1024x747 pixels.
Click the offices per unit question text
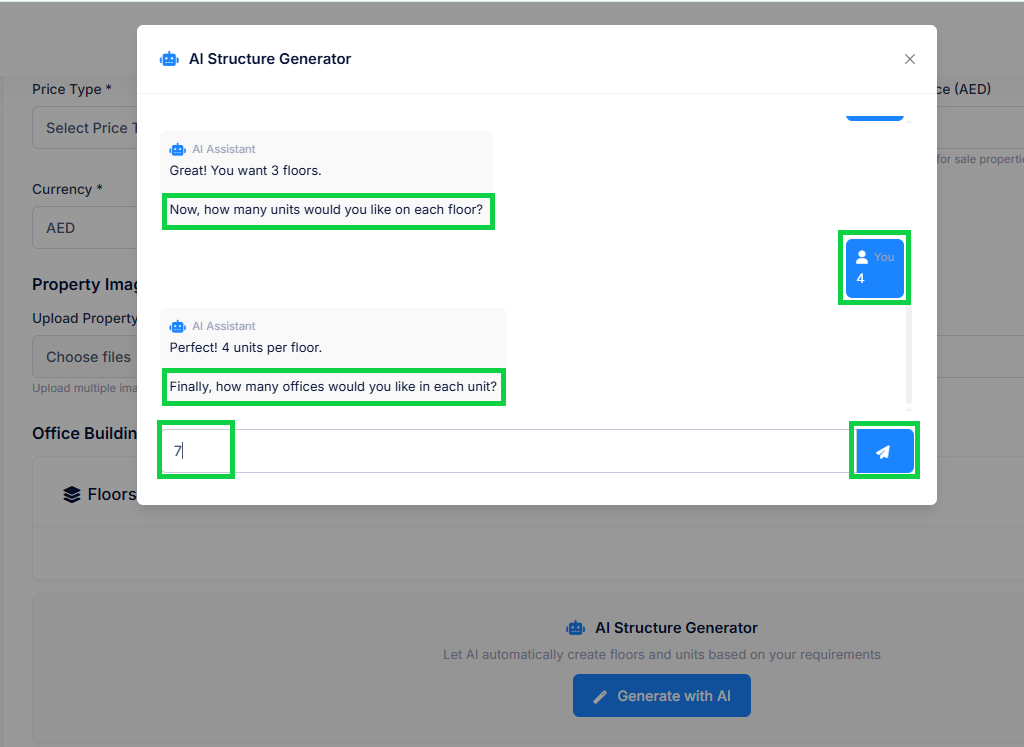333,386
